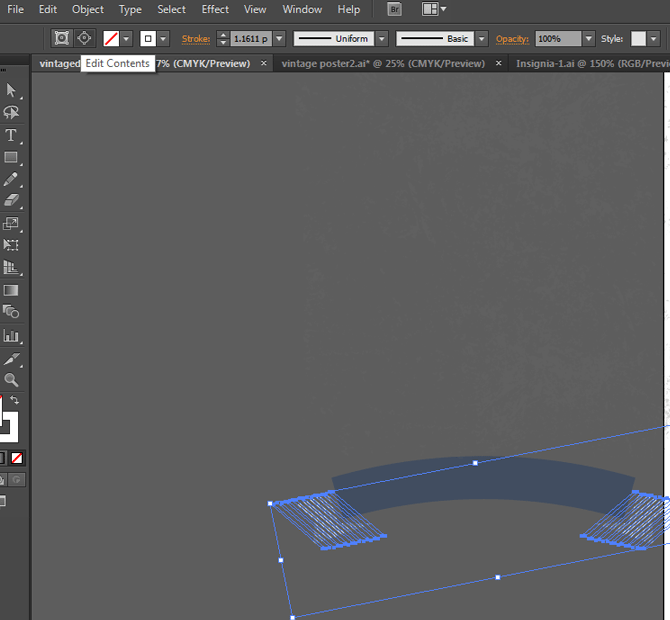
Task: Expand the stroke weight dropdown
Action: (x=278, y=39)
